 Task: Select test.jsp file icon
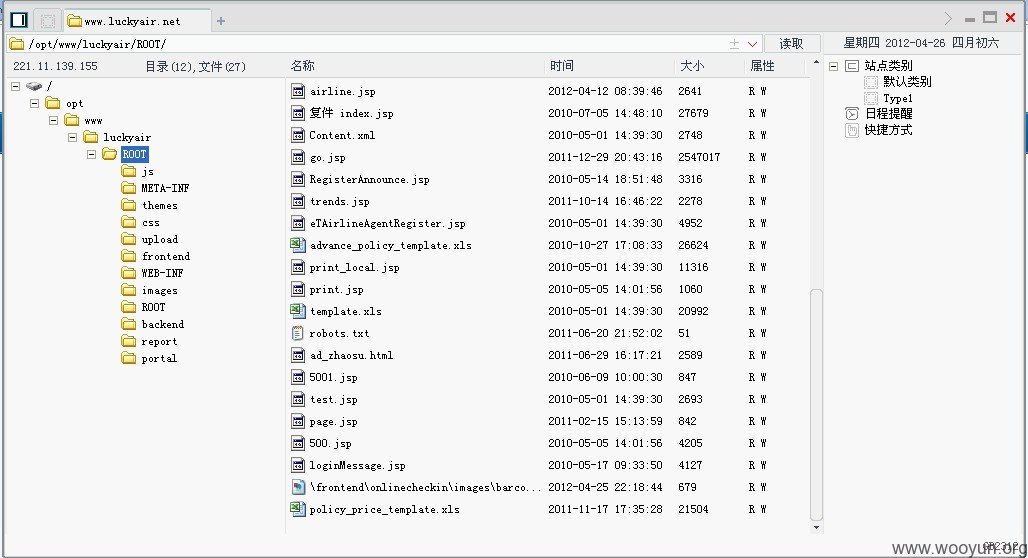click(298, 399)
